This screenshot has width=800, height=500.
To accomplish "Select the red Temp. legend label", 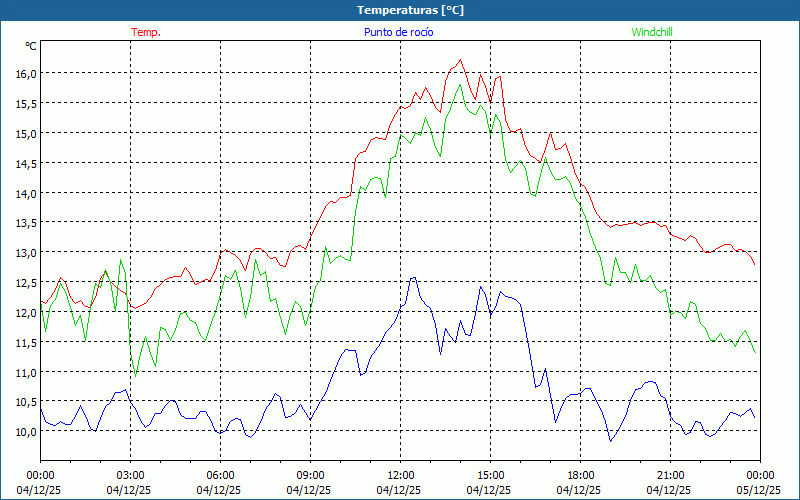I will [x=146, y=32].
